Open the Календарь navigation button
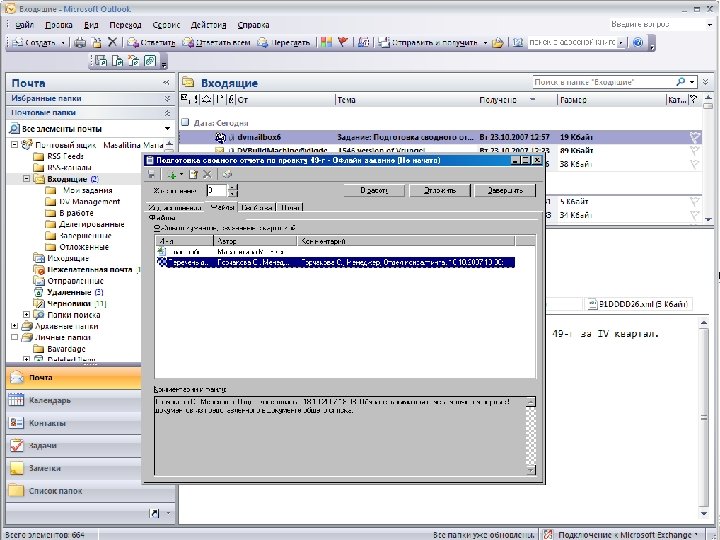This screenshot has height=540, width=720. pos(73,400)
